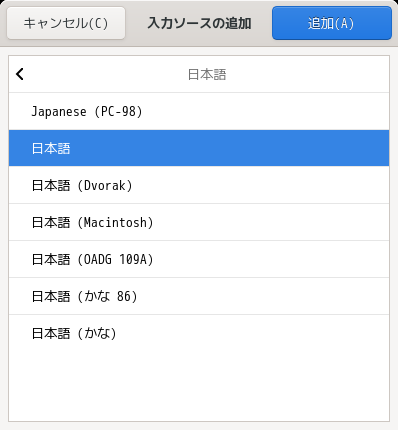Select the Japanese (PC-98) layout
398x430 pixels.
pyautogui.click(x=199, y=111)
